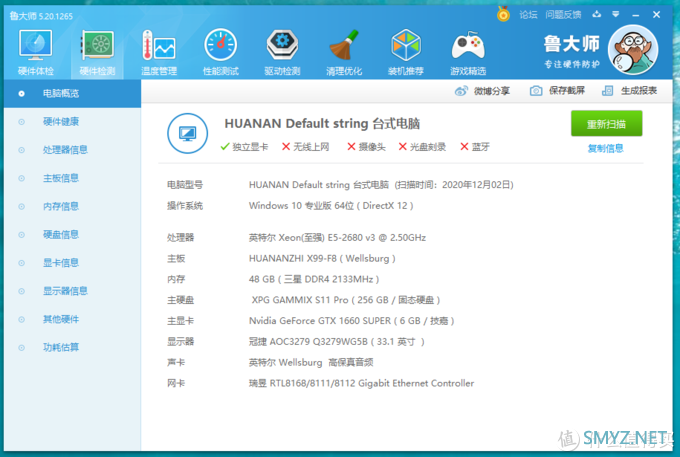Open the title bar dropdown menu arrow
Viewport: 680px width, 457px height.
pyautogui.click(x=615, y=14)
